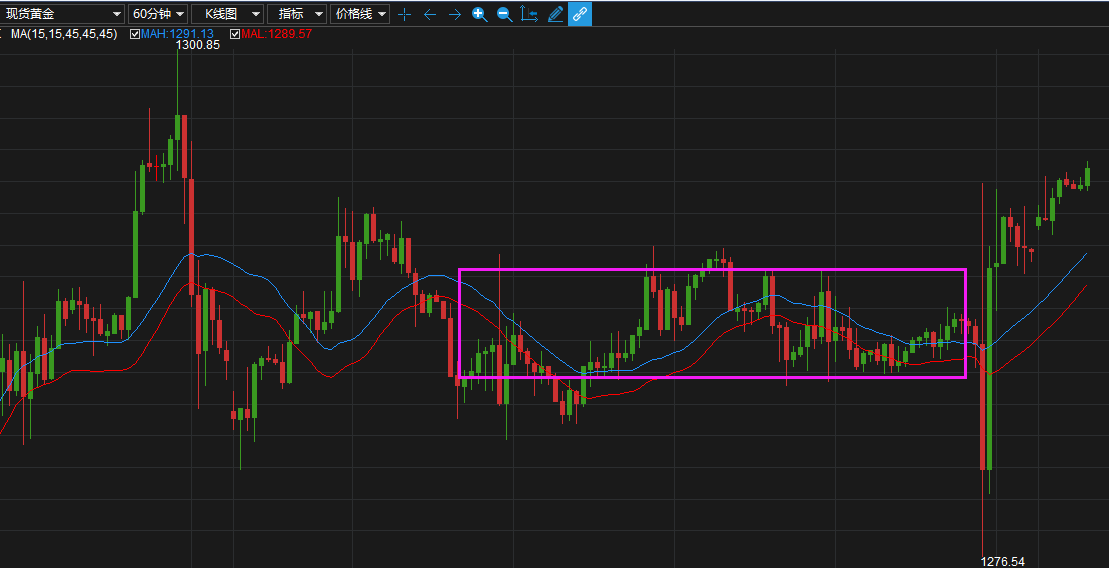Expand the 指标 indicators dropdown
This screenshot has height=568, width=1109.
[x=297, y=13]
